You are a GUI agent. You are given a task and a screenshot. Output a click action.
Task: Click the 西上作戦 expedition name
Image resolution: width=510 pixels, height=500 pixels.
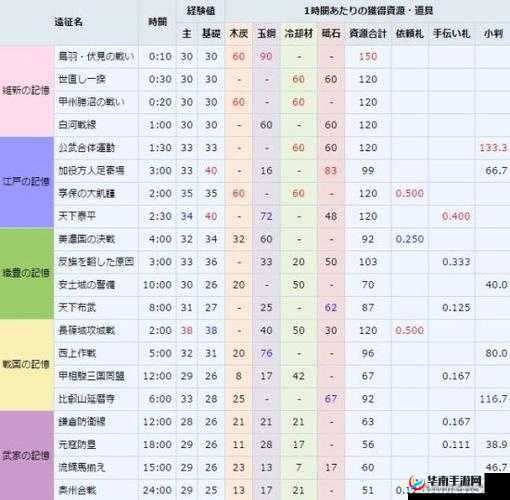point(77,353)
